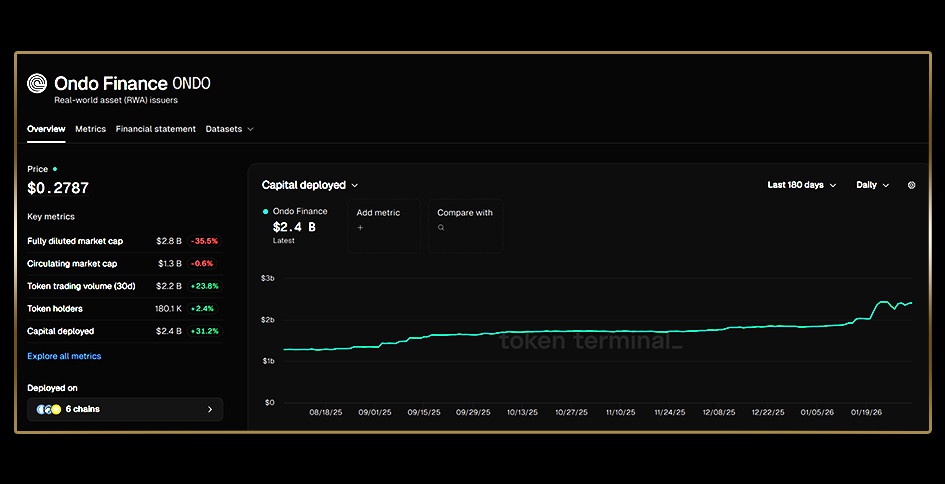Click the chart line peak near 01/19/26
This screenshot has width=945, height=484.
(882, 301)
